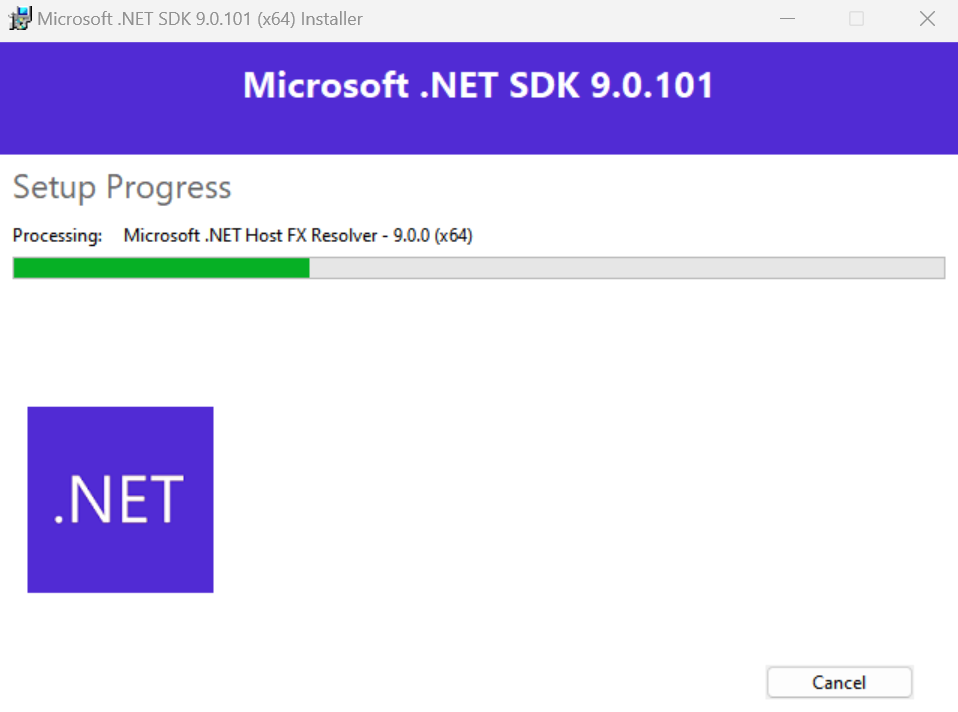Image resolution: width=958 pixels, height=712 pixels.
Task: Click the greyed-out maximize button
Action: (857, 19)
